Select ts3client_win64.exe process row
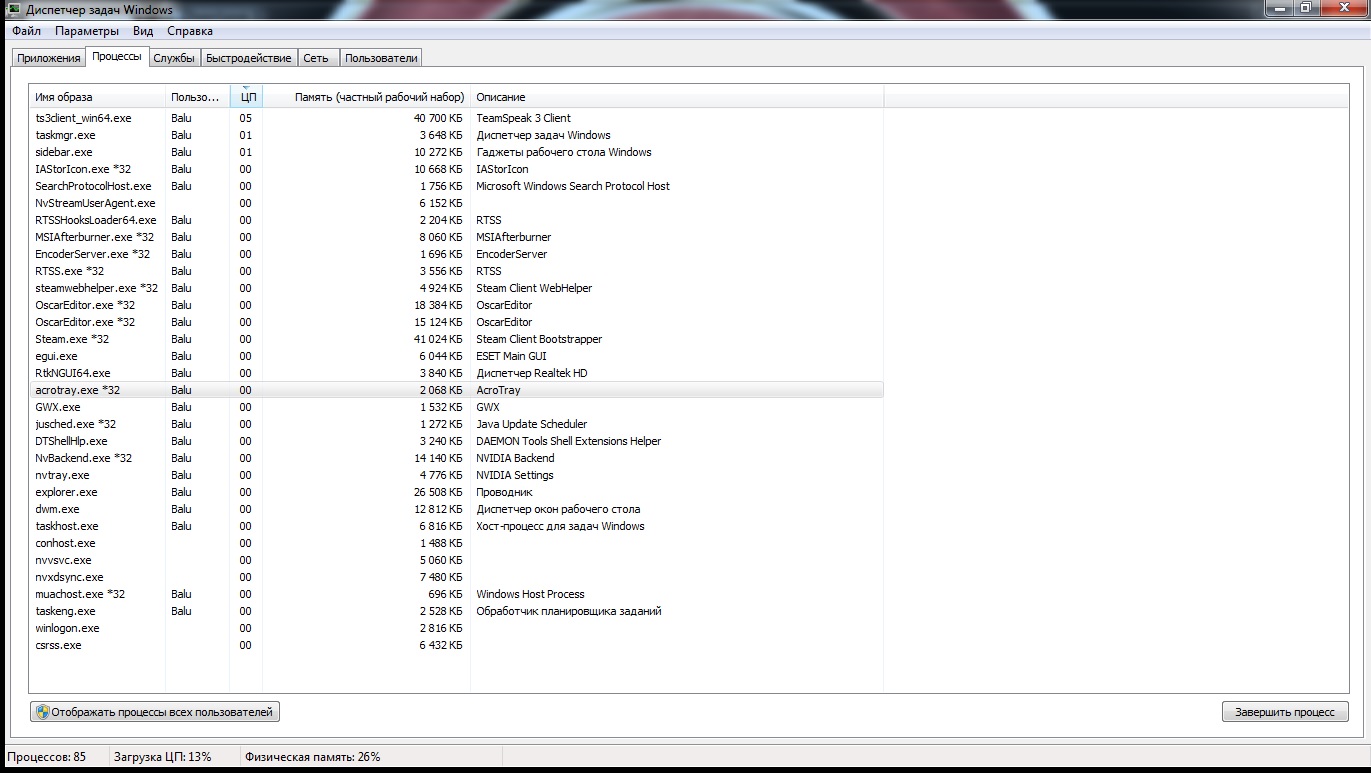This screenshot has height=773, width=1371. (x=457, y=118)
